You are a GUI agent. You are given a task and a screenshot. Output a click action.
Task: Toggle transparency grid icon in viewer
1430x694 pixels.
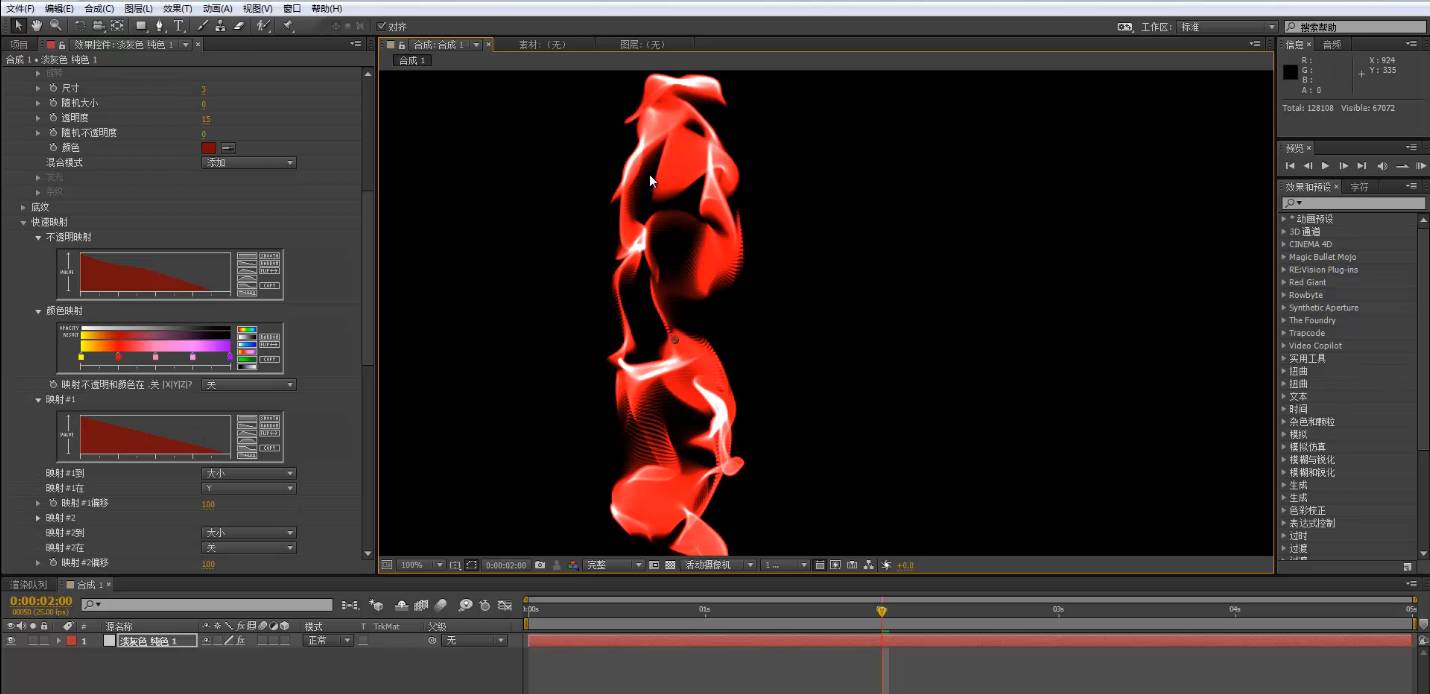pos(670,565)
